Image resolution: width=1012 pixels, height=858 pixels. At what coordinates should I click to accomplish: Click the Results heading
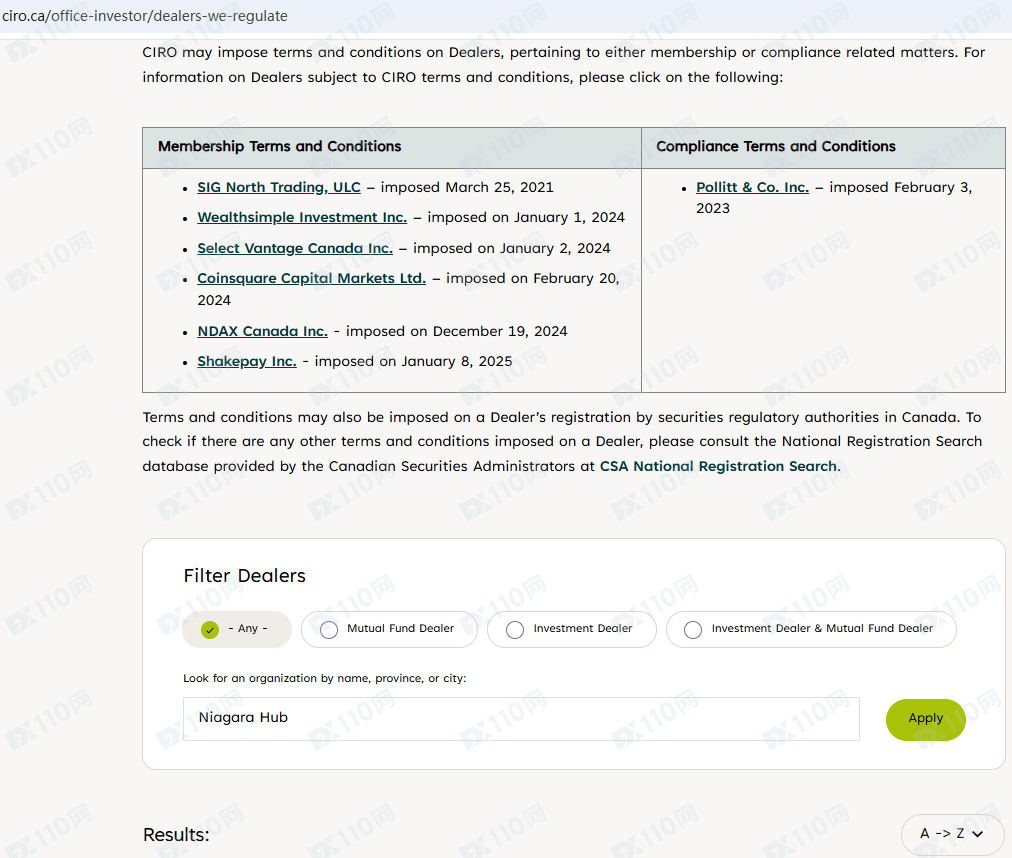(176, 835)
